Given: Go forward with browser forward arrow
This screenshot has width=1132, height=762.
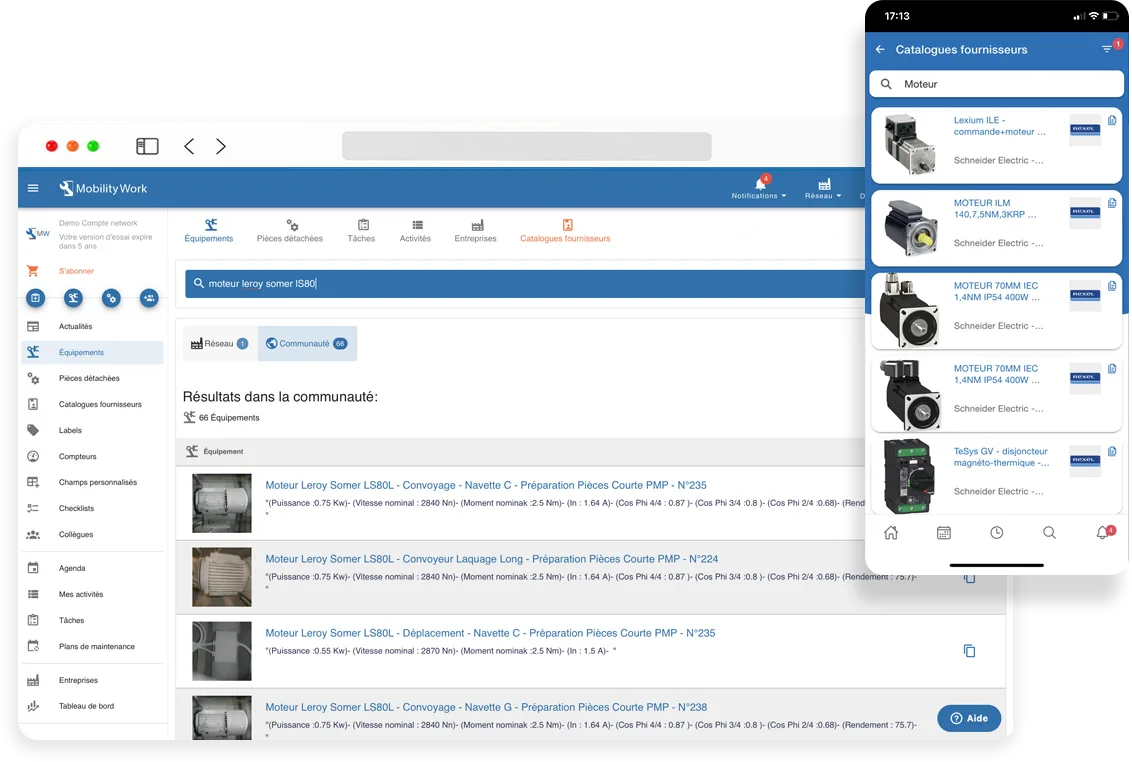Looking at the screenshot, I should (221, 147).
